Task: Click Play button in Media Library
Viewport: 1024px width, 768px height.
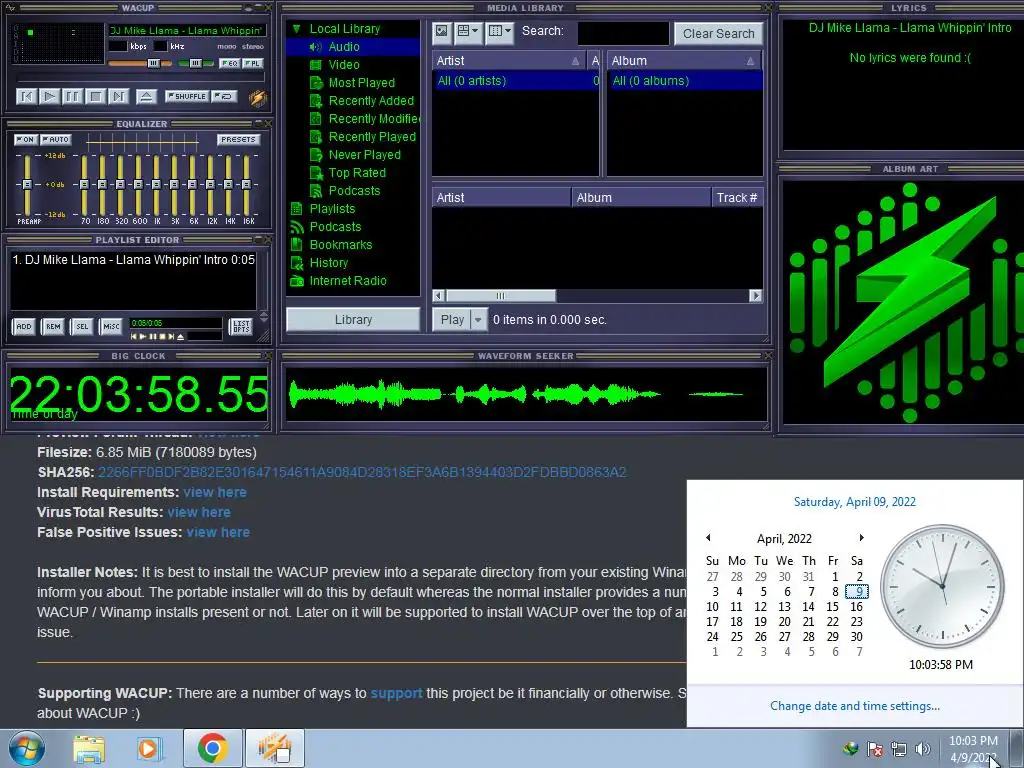Action: tap(452, 319)
